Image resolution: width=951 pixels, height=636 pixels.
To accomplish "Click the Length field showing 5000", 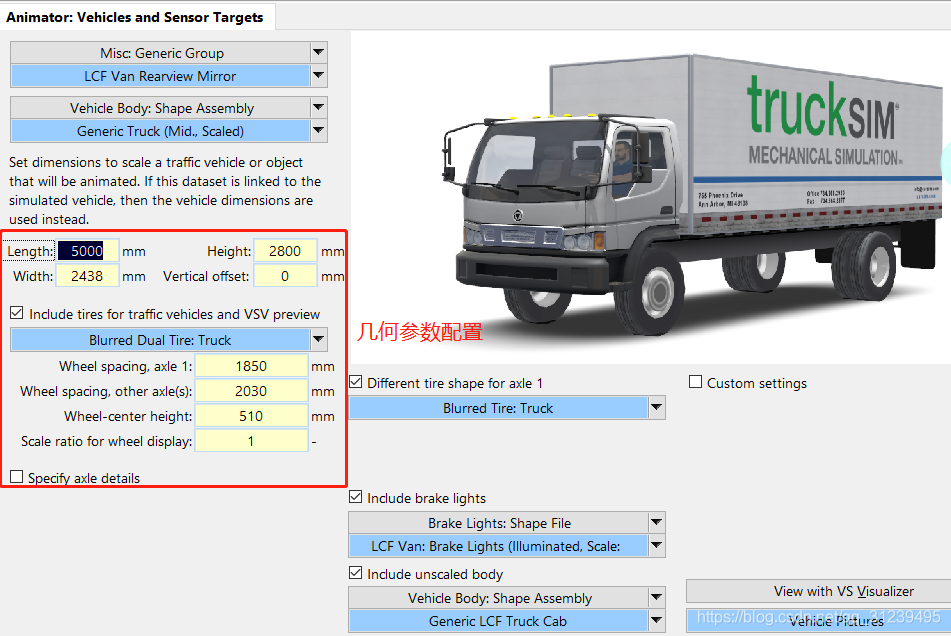I will point(87,251).
